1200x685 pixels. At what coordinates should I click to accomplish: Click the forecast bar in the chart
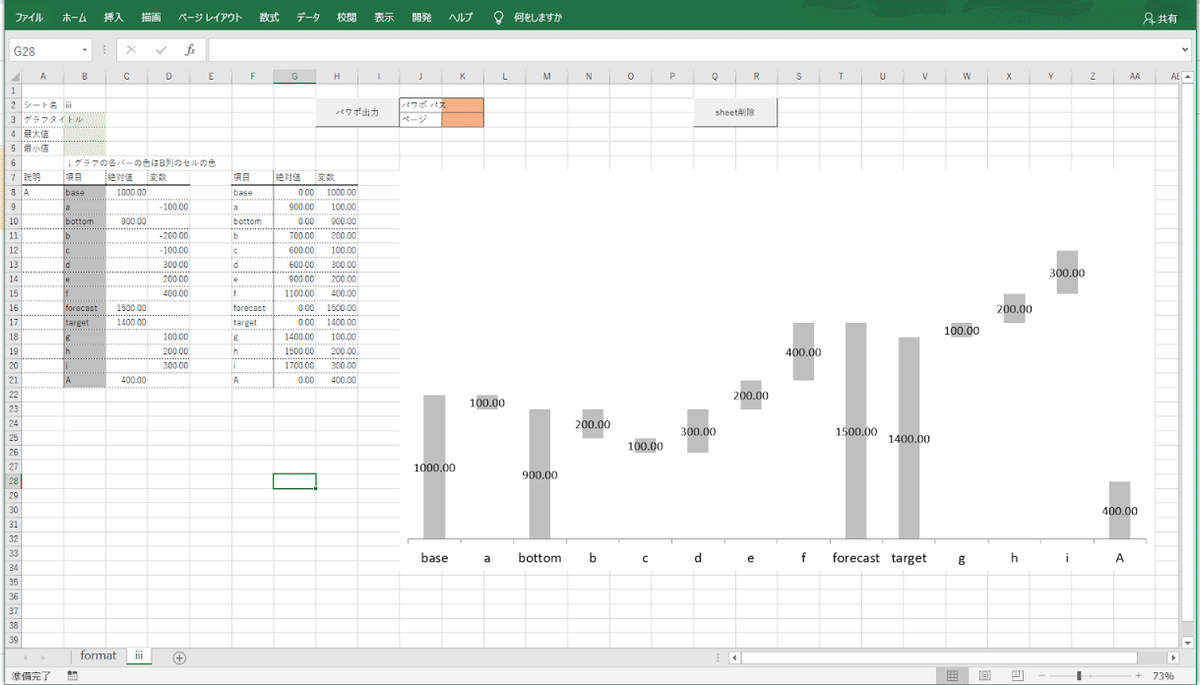click(856, 430)
